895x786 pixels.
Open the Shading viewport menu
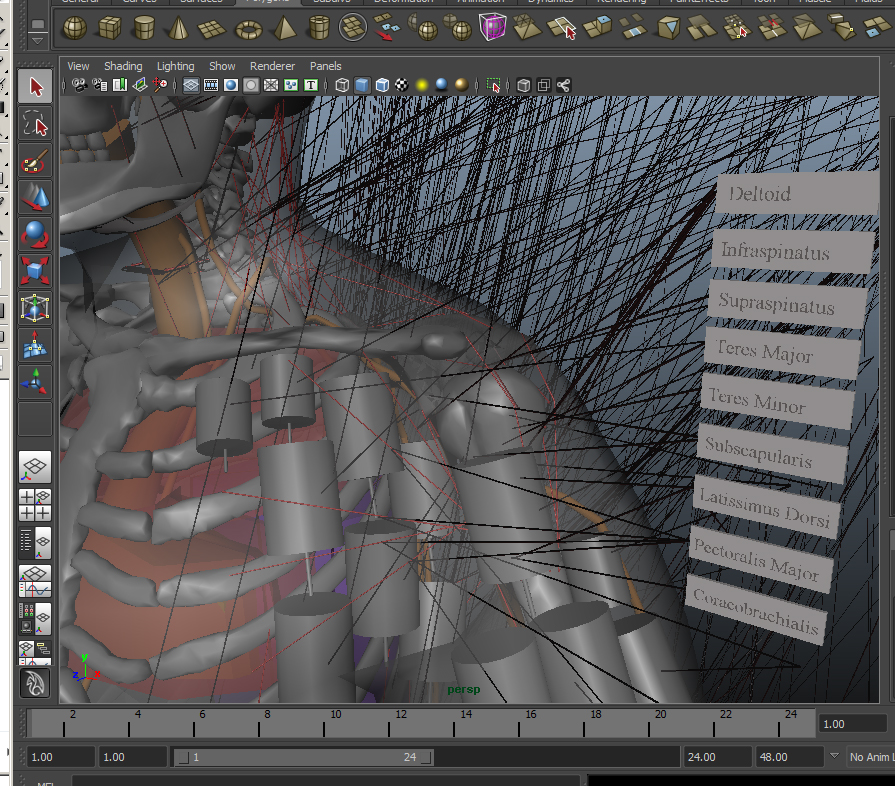(x=123, y=66)
